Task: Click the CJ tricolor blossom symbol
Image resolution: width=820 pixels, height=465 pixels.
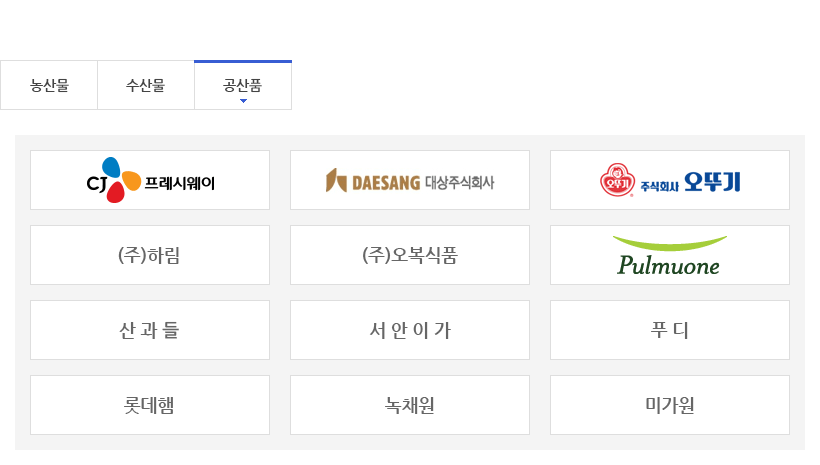Action: tap(121, 180)
